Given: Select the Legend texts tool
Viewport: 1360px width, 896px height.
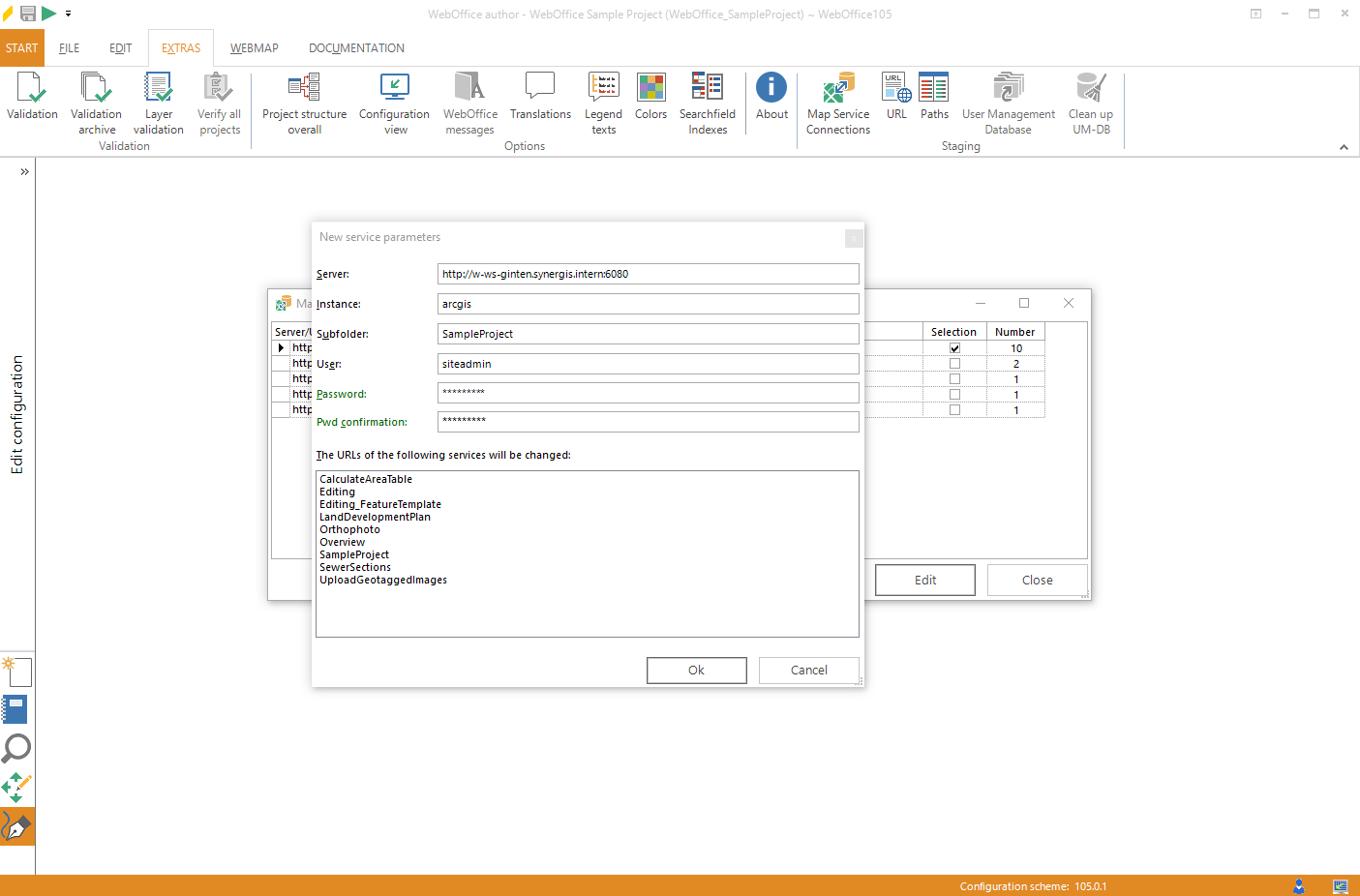Looking at the screenshot, I should click(x=603, y=102).
